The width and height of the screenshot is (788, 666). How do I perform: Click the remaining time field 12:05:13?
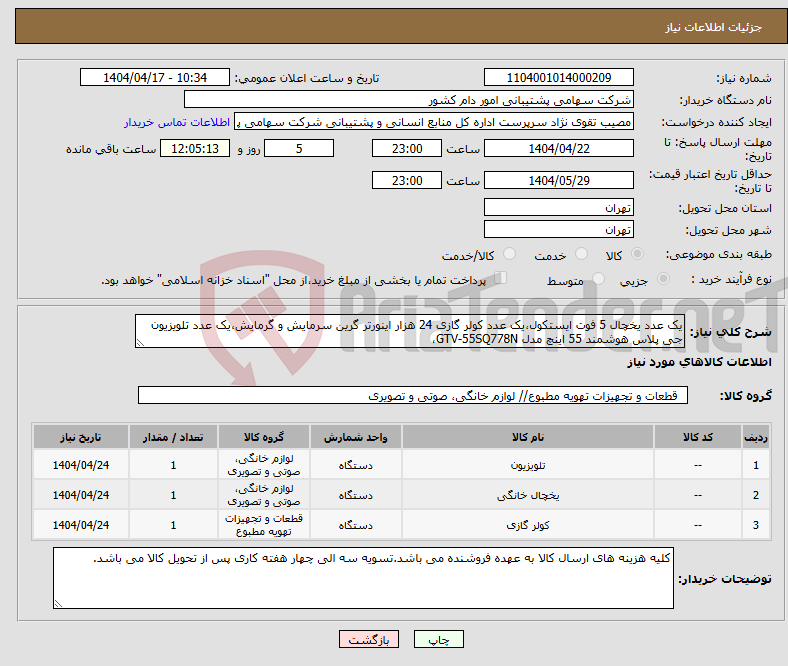point(195,148)
